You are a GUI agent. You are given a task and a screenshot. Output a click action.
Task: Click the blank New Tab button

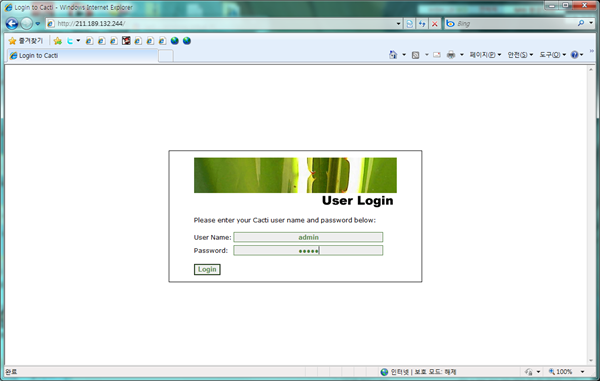pyautogui.click(x=166, y=56)
